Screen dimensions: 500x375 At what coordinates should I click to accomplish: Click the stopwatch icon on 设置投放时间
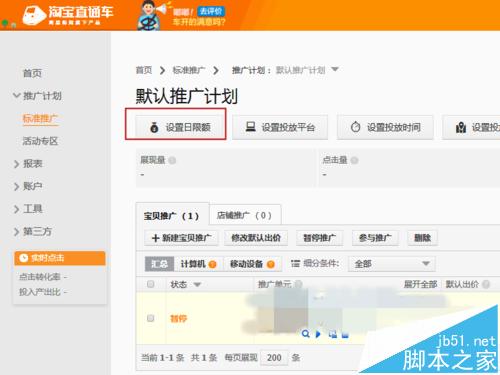pyautogui.click(x=356, y=127)
